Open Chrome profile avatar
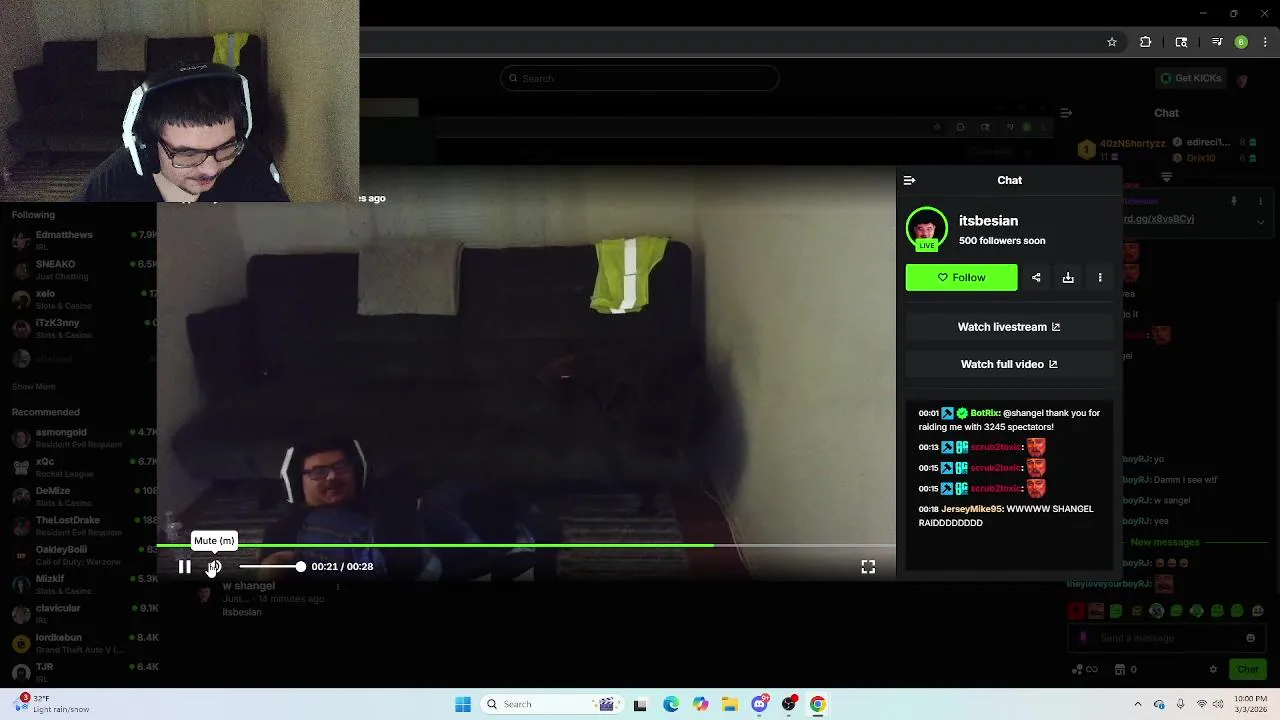This screenshot has height=720, width=1280. (x=1241, y=42)
